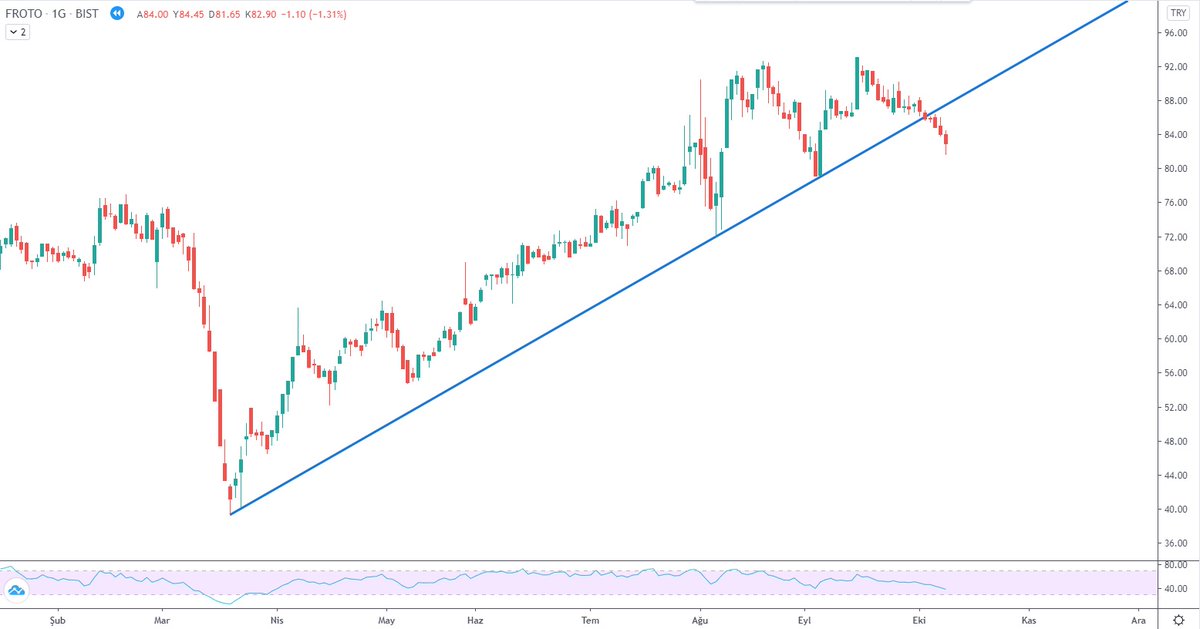1200x629 pixels.
Task: Click the Nis month label
Action: [x=276, y=620]
